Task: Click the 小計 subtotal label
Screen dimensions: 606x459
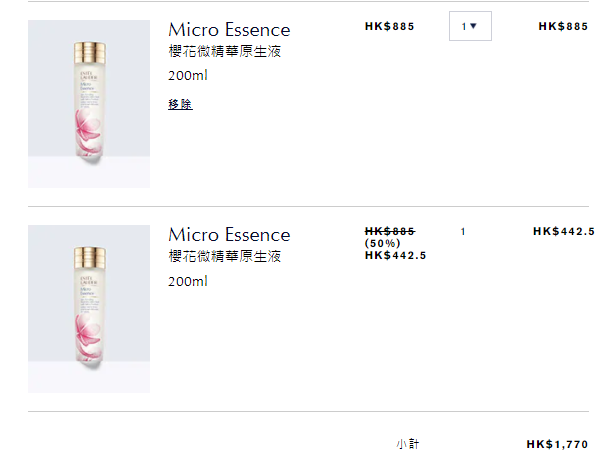Action: [x=407, y=443]
